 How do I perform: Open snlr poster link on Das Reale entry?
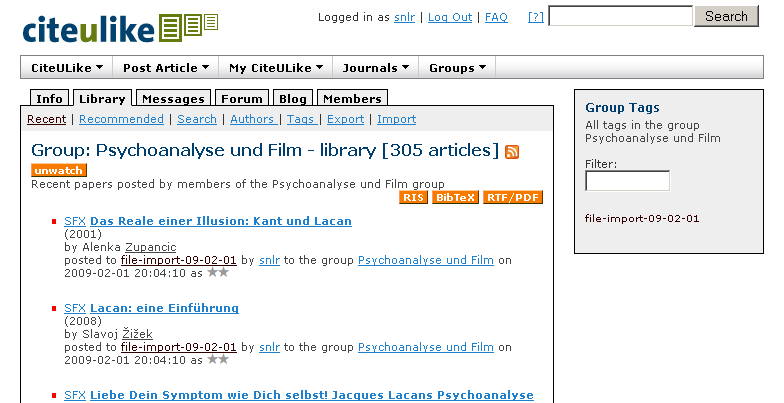(270, 260)
